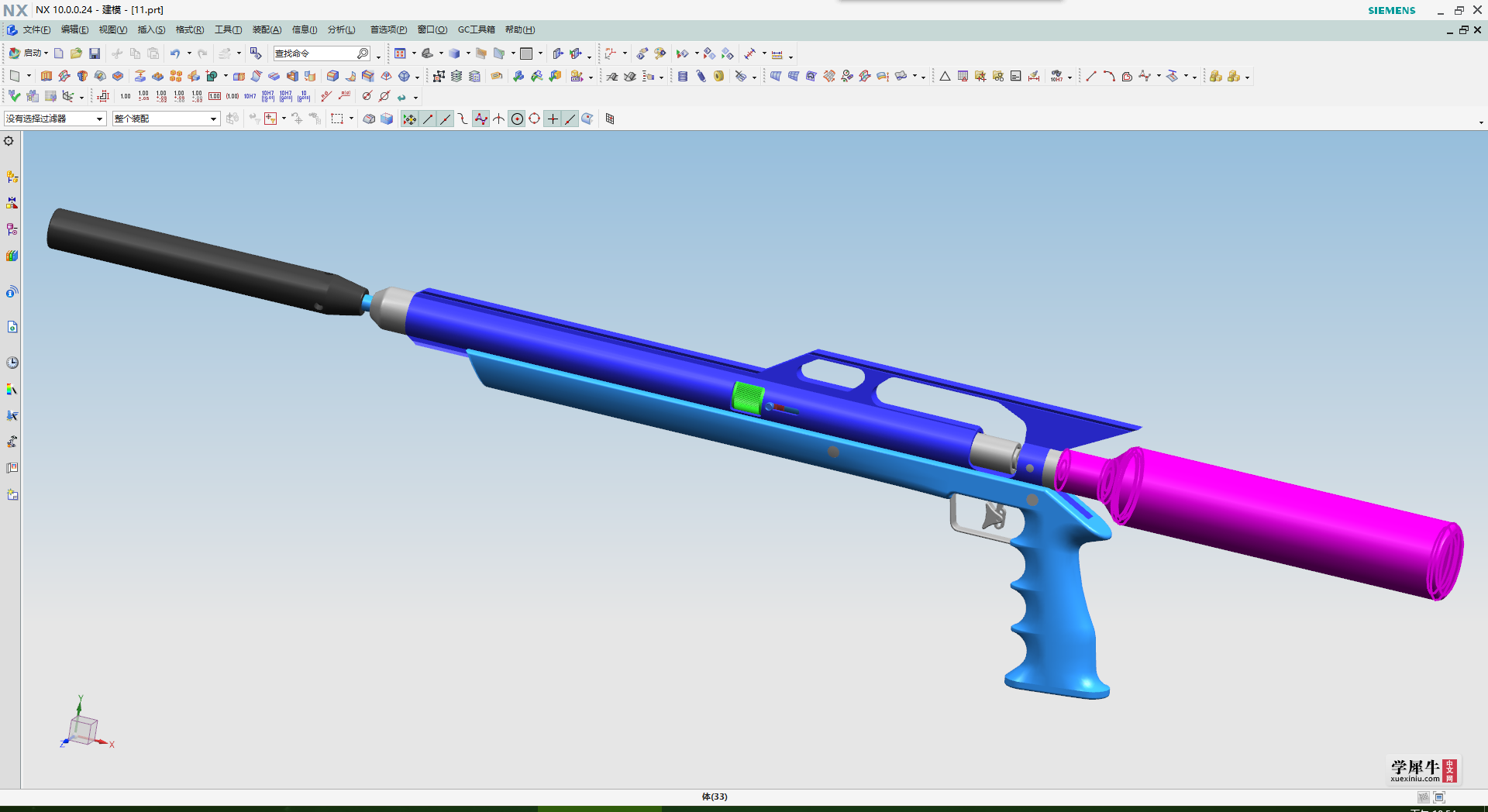Expand toolbar options arrow at right edge

[1481, 122]
